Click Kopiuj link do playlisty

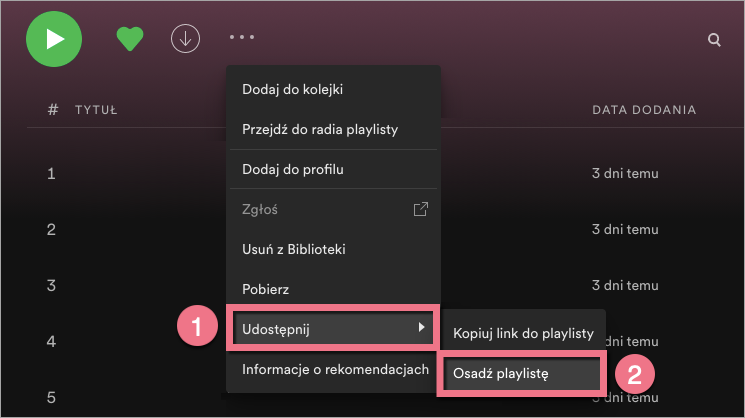[524, 332]
